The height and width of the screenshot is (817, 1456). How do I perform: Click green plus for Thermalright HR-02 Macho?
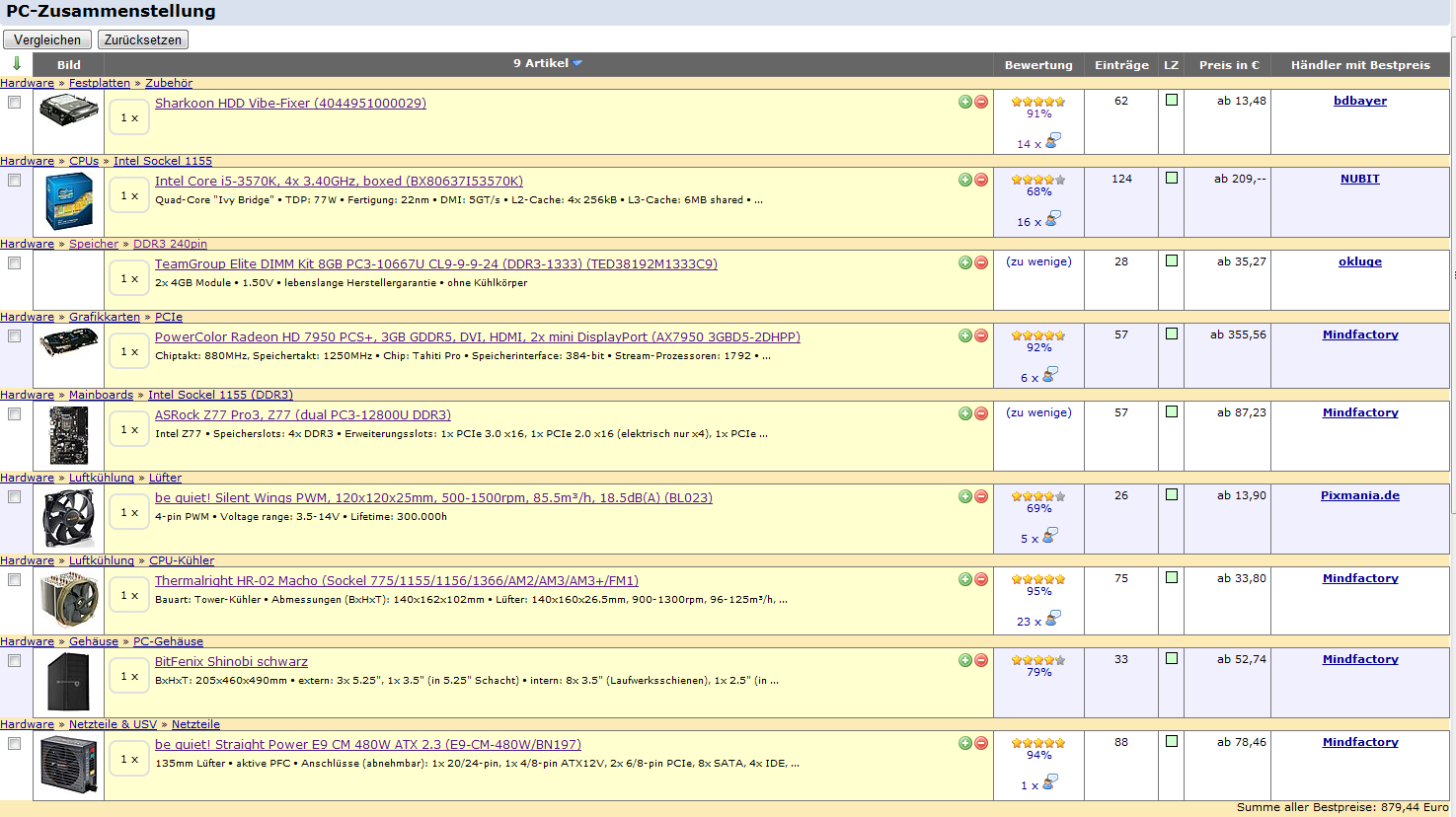tap(965, 579)
